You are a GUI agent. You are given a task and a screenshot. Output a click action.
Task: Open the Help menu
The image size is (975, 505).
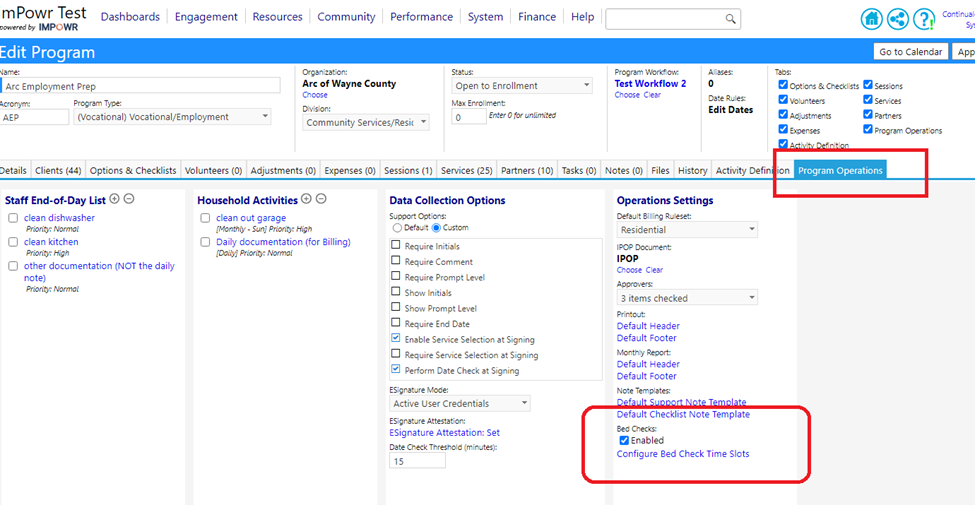[x=583, y=17]
